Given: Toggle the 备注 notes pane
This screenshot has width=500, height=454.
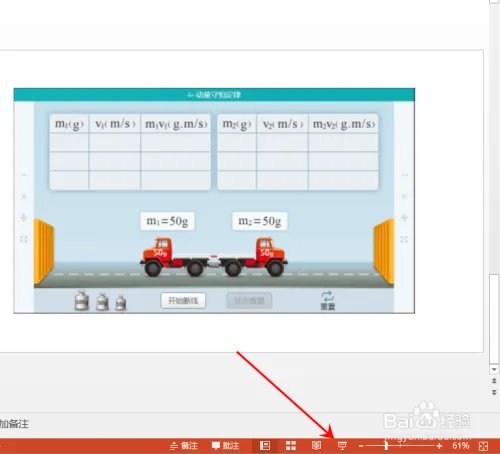Looking at the screenshot, I should (184, 446).
